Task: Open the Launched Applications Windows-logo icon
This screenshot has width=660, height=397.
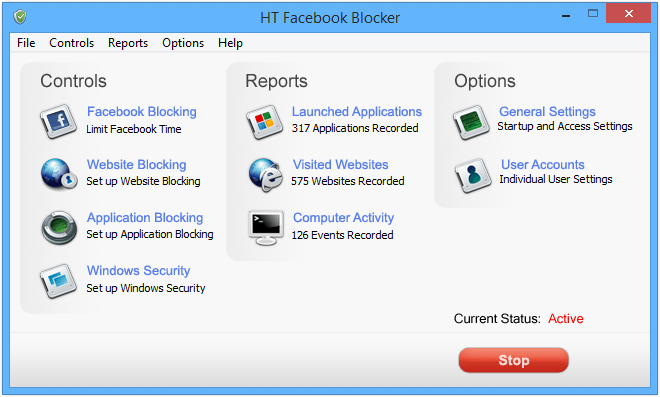Action: click(x=264, y=122)
